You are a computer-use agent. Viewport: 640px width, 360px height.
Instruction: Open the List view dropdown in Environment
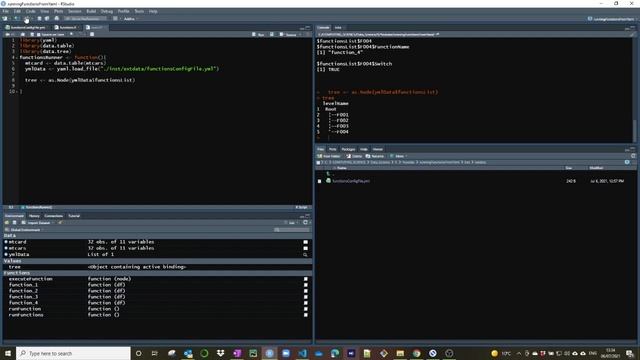coord(291,223)
